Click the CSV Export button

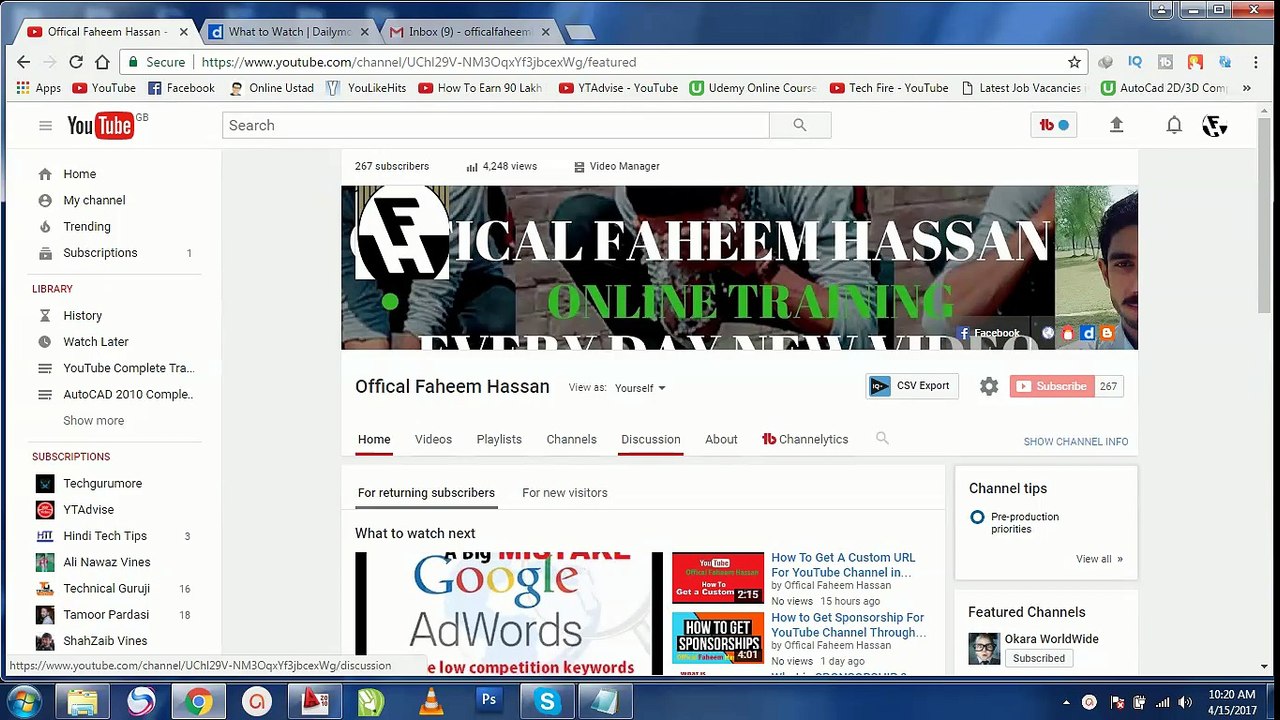tap(911, 386)
